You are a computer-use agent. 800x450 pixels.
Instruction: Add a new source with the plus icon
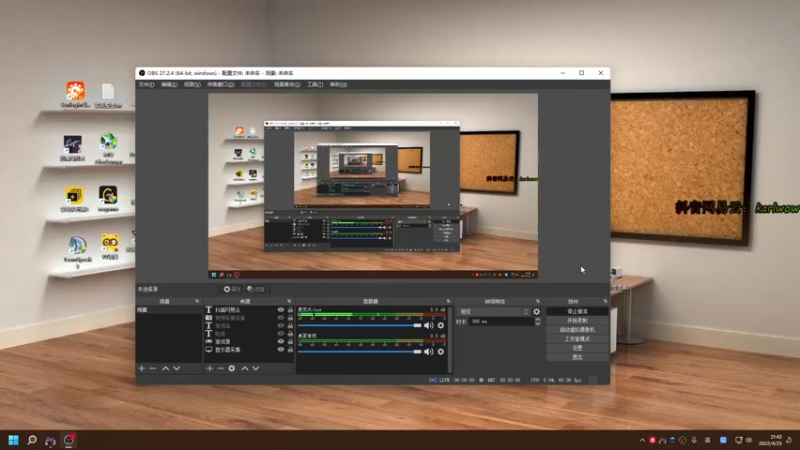pyautogui.click(x=210, y=368)
